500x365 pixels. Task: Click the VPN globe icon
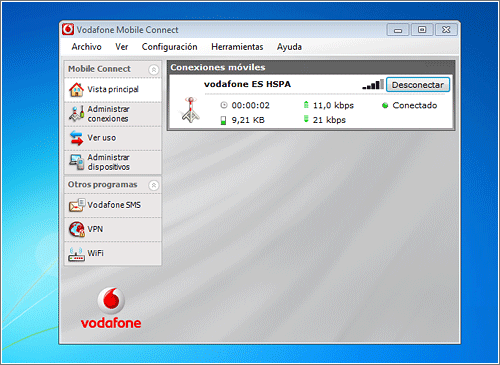click(x=77, y=229)
